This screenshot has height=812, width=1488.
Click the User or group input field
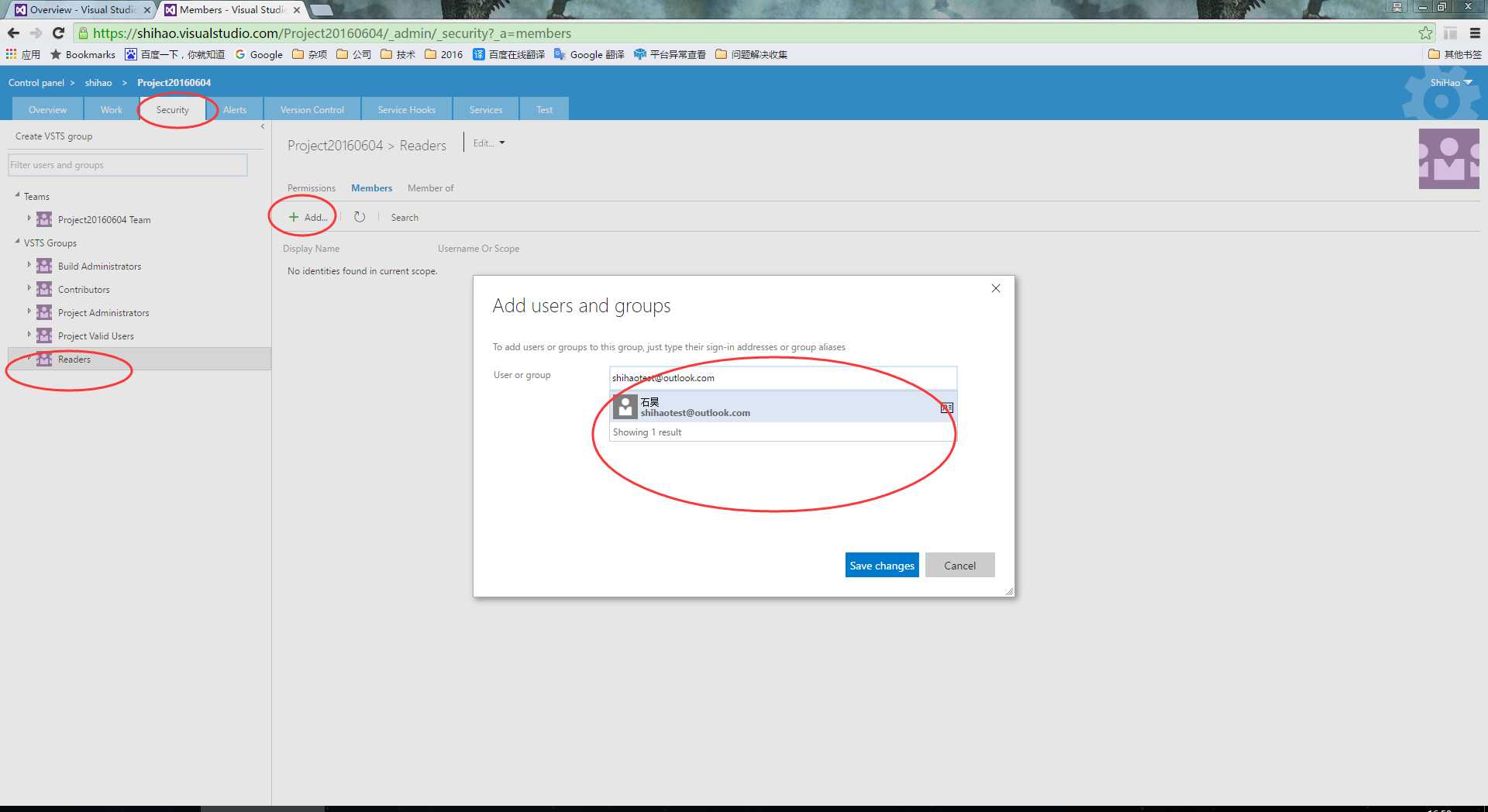[x=783, y=378]
